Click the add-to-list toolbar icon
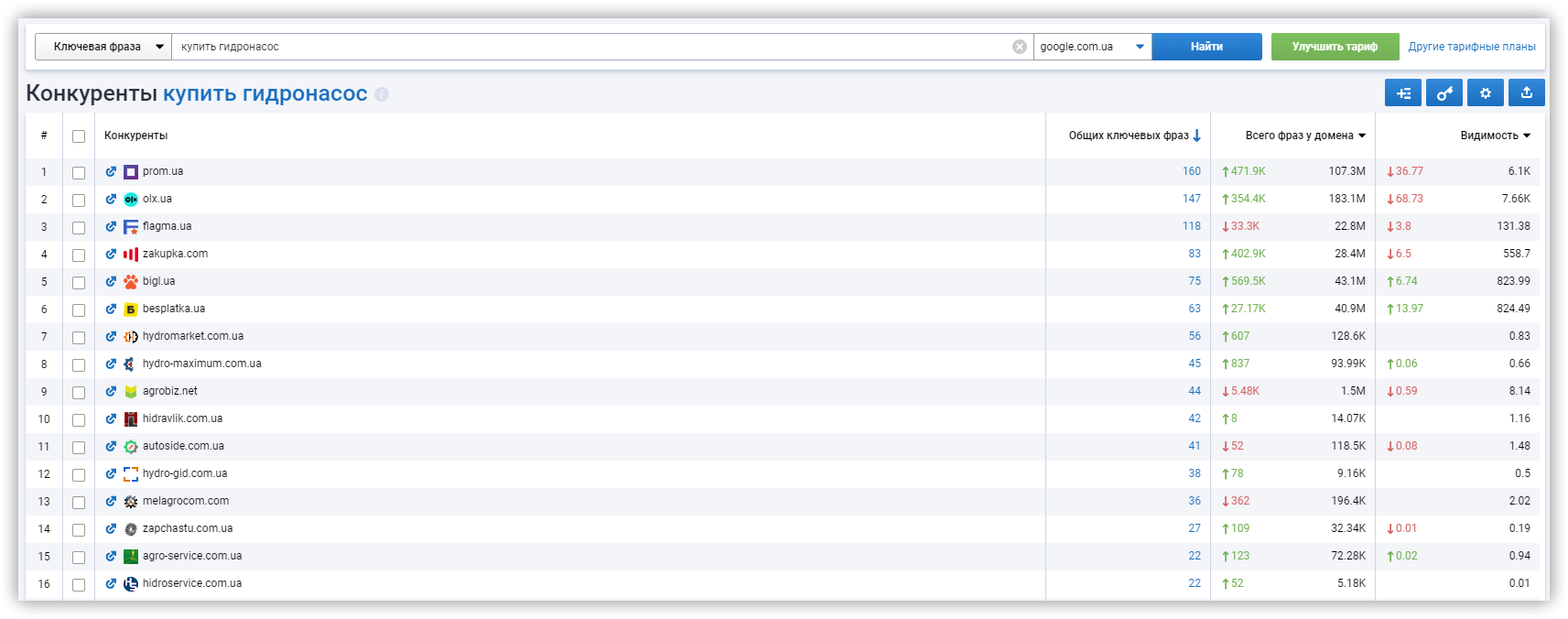1568x619 pixels. point(1403,92)
